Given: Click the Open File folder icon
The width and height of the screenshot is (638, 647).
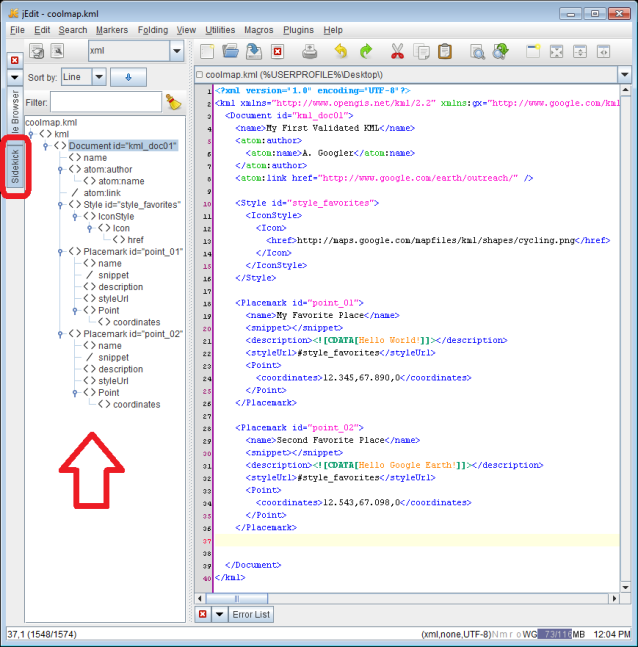Looking at the screenshot, I should [x=230, y=51].
